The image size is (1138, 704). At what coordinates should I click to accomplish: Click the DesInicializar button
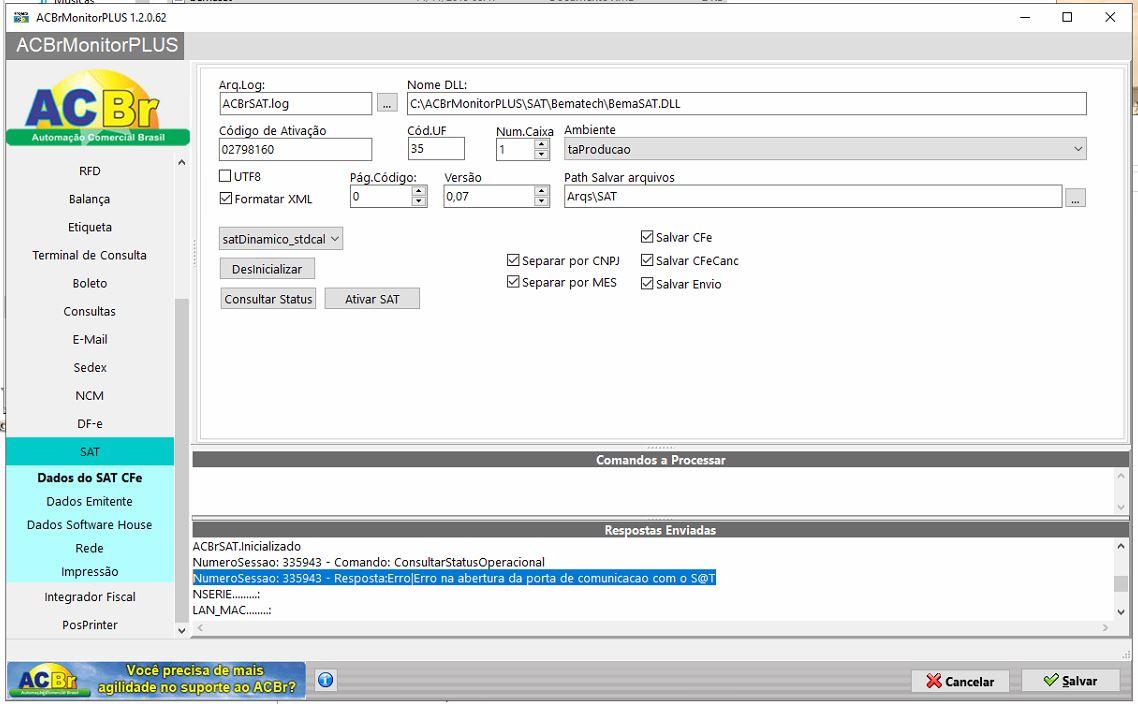(x=267, y=269)
